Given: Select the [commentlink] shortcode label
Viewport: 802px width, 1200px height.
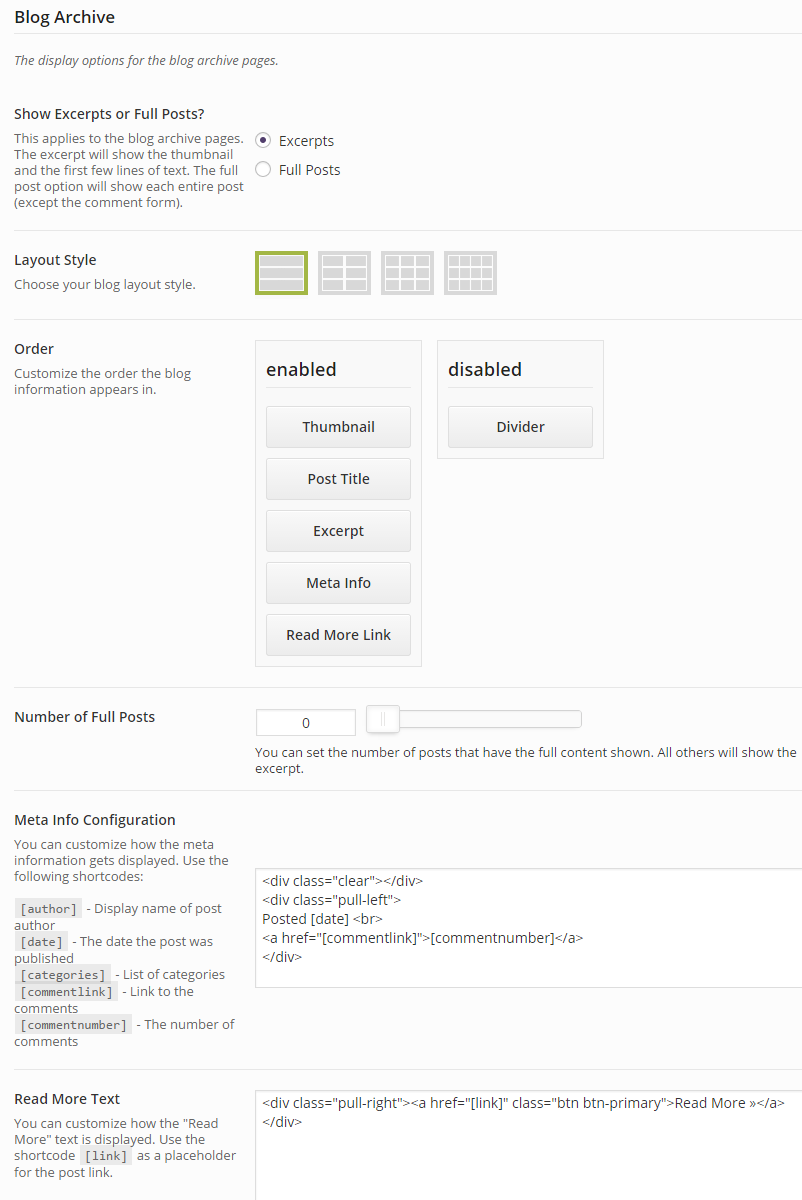Looking at the screenshot, I should (x=65, y=991).
